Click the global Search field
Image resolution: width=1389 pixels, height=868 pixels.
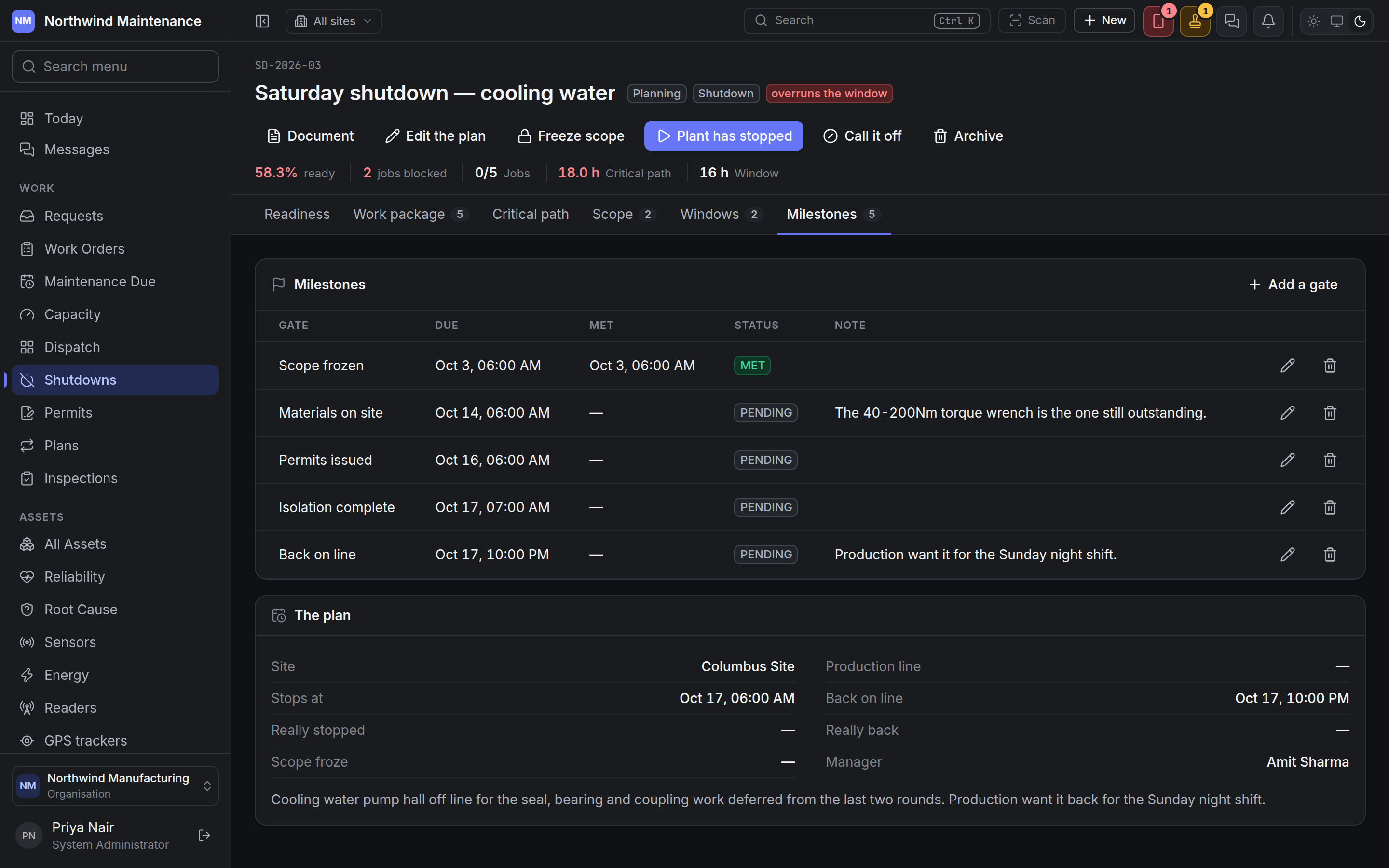pyautogui.click(x=867, y=21)
